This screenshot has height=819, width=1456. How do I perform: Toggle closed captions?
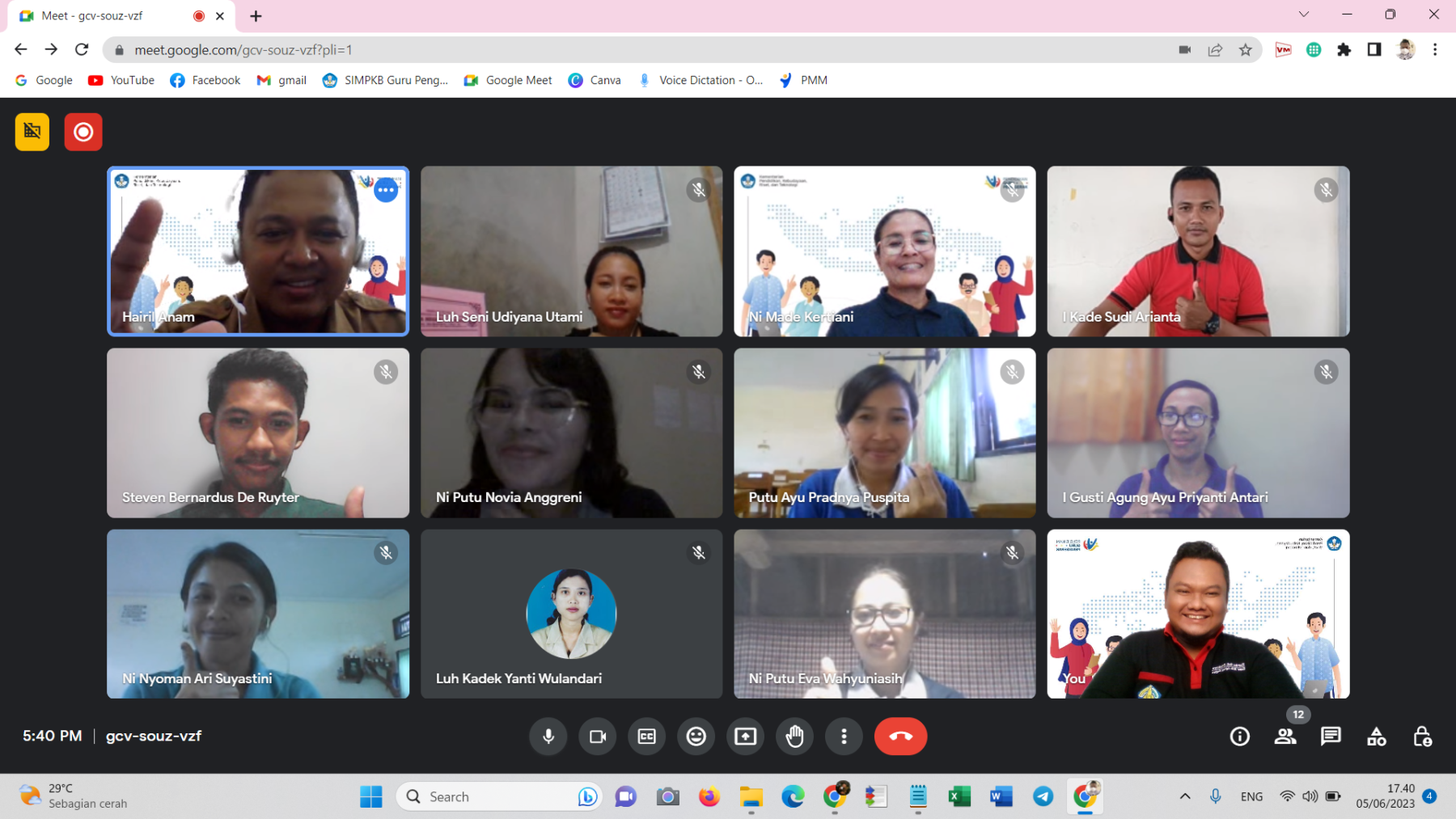pos(647,737)
